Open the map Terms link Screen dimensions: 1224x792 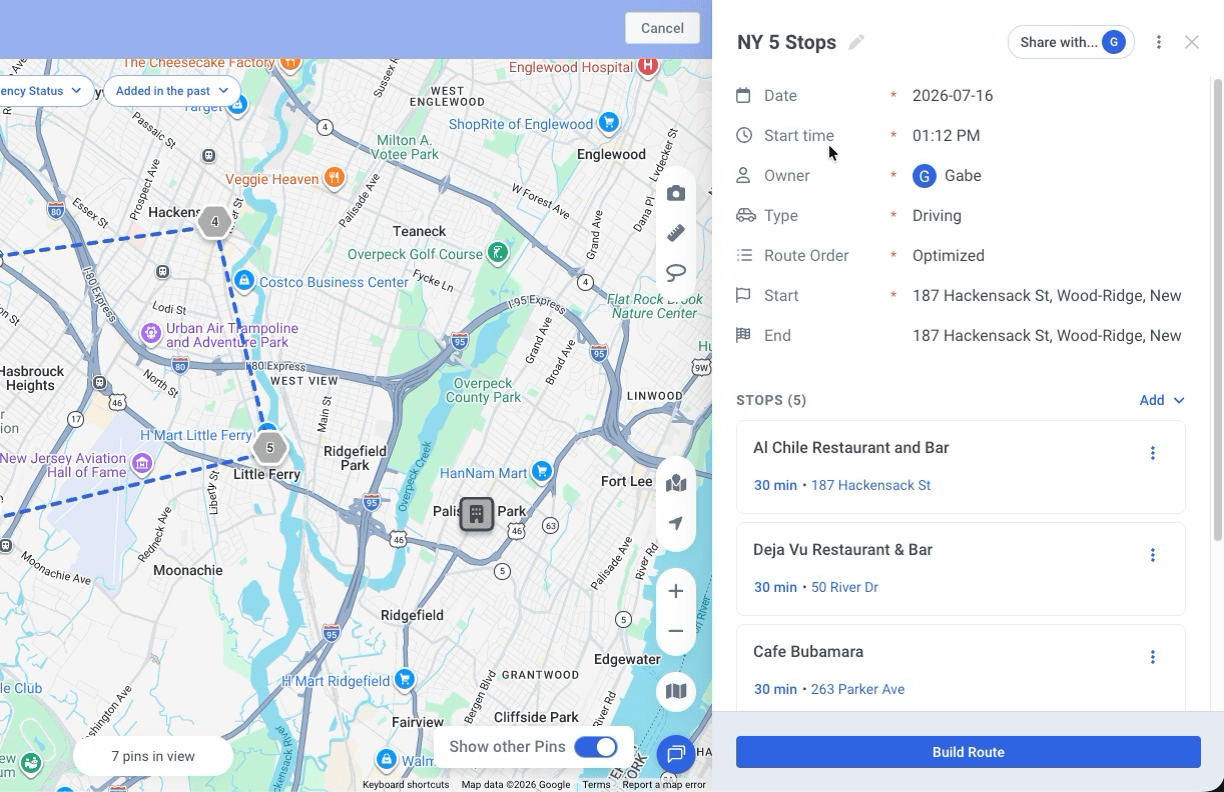click(x=596, y=785)
